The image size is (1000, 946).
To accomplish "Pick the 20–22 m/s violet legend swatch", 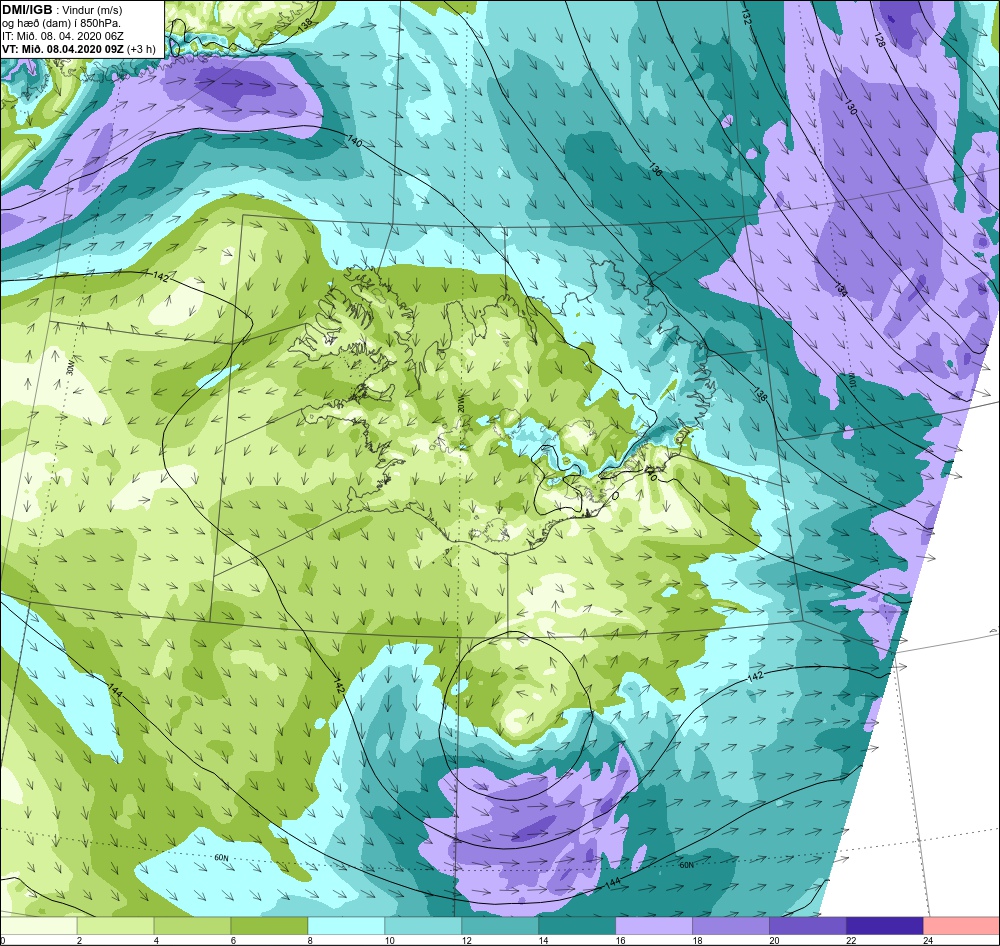I will pos(807,925).
